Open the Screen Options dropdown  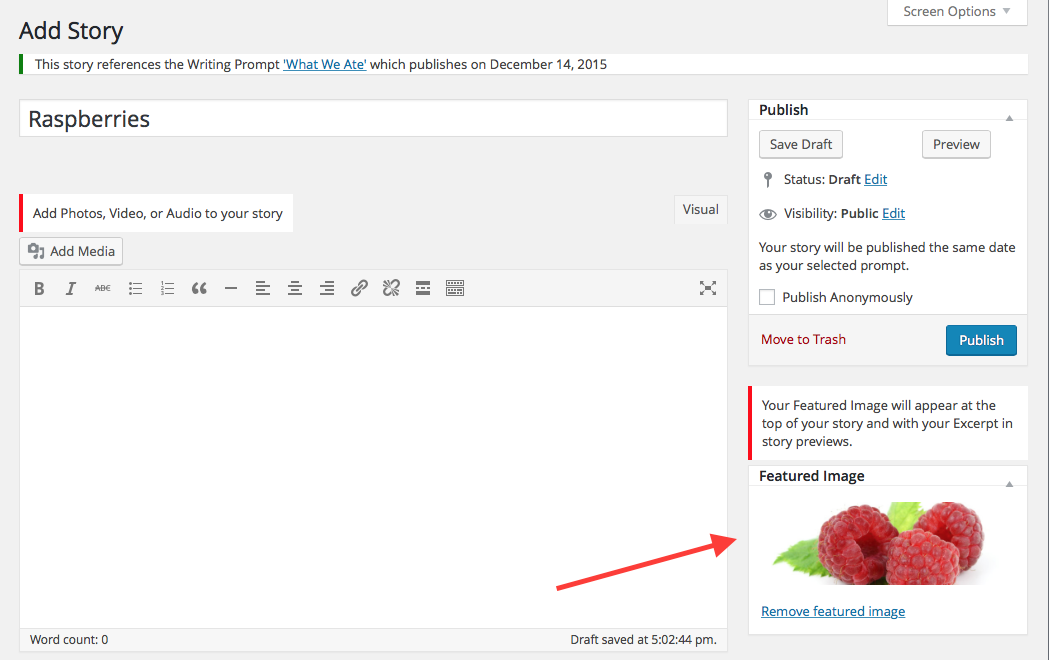[x=958, y=12]
